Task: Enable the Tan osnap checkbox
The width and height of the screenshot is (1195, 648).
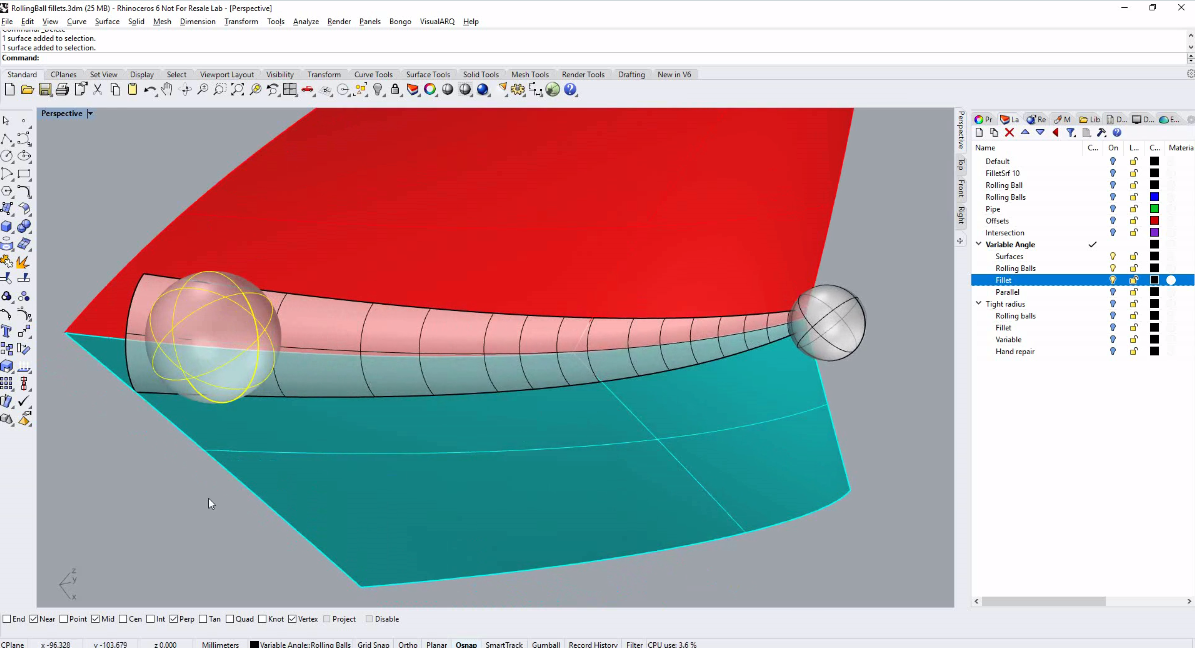Action: click(x=204, y=619)
